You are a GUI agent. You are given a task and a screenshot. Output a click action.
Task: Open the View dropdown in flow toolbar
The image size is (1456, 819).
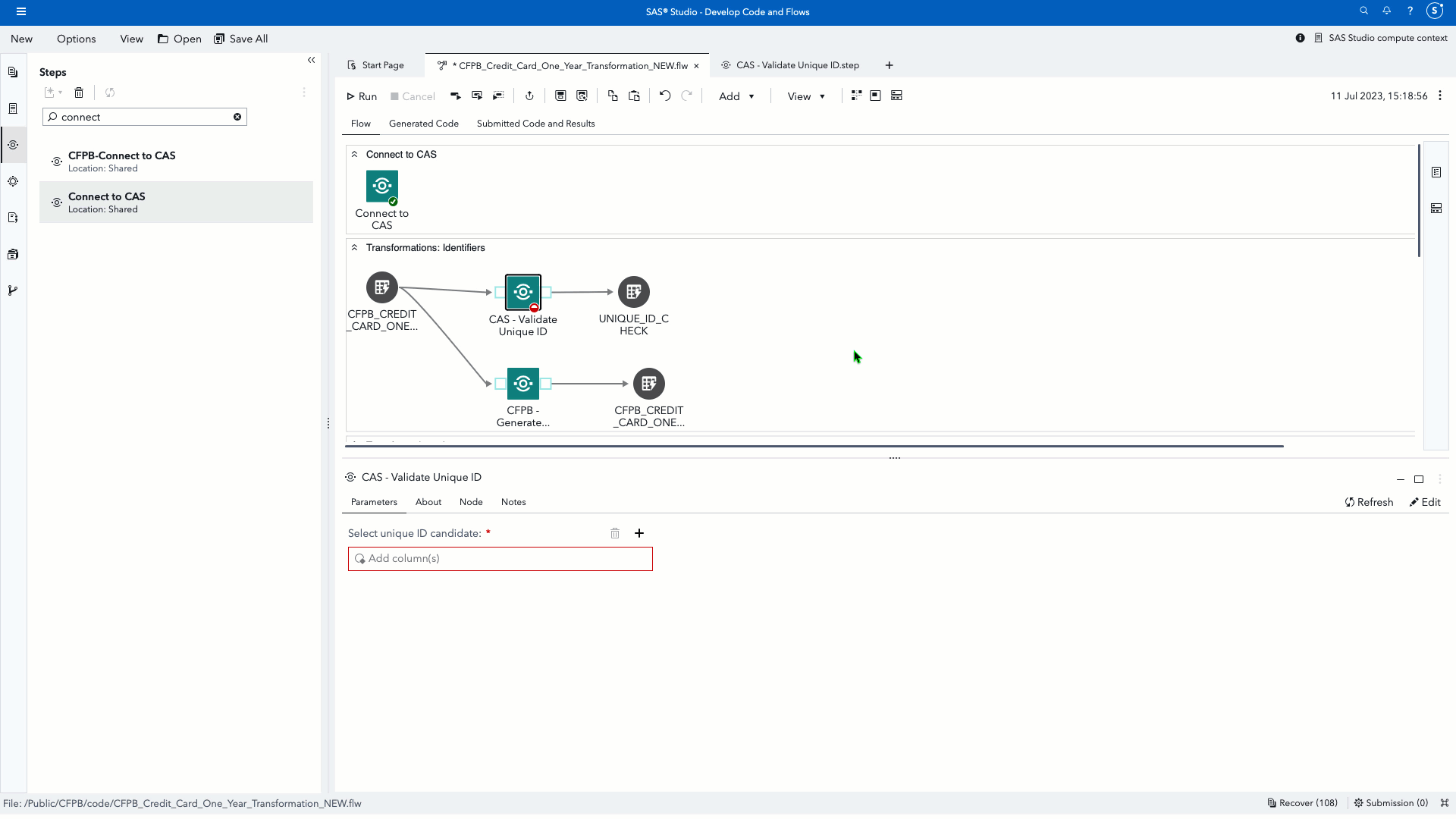[806, 96]
